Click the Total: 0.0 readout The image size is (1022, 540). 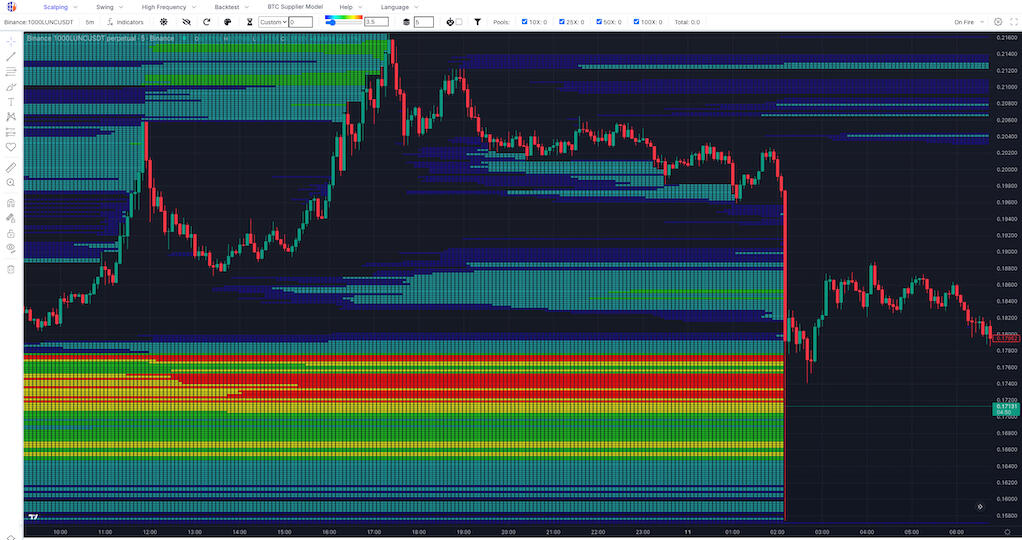click(687, 22)
